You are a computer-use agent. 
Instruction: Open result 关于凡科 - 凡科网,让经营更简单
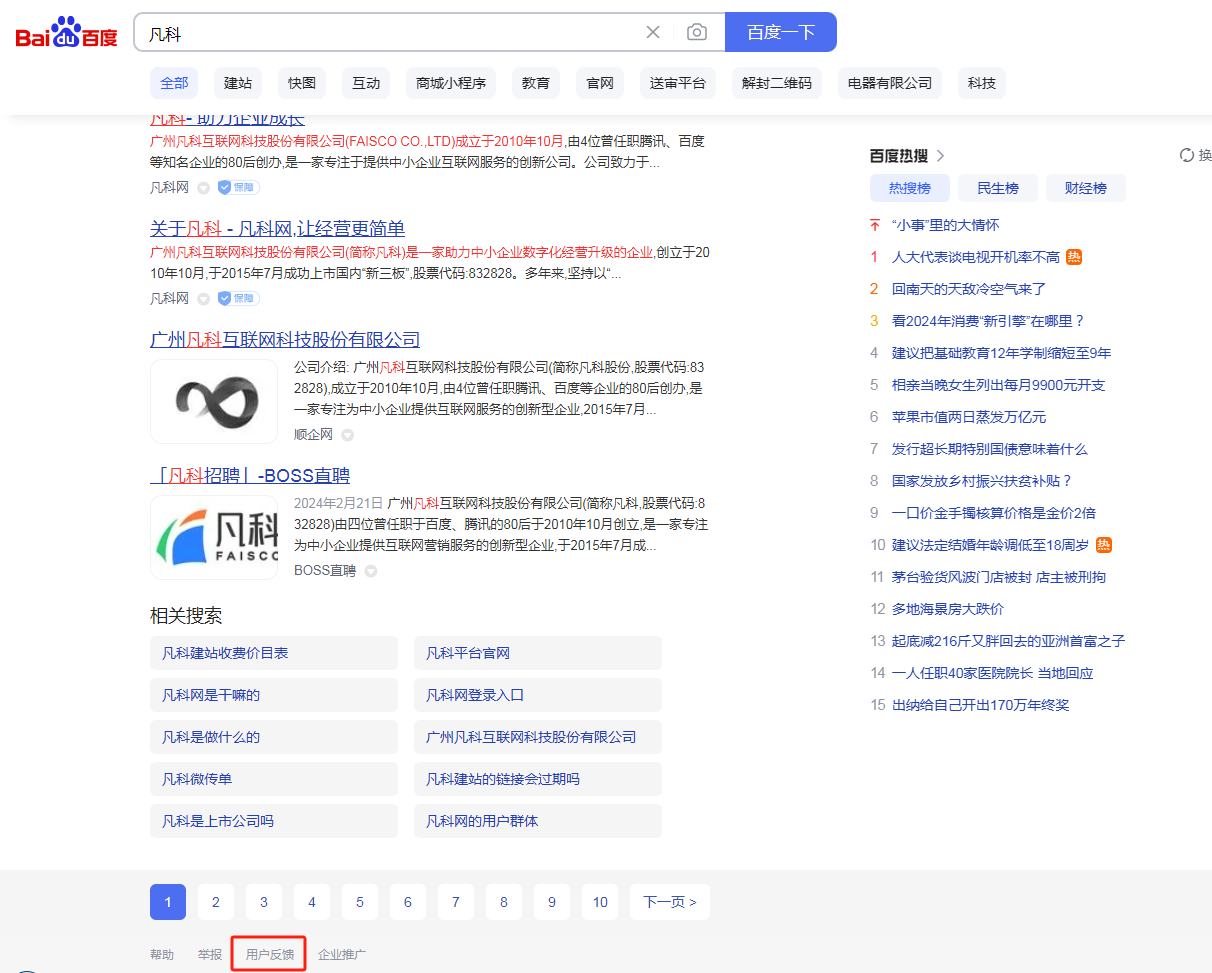pyautogui.click(x=277, y=228)
